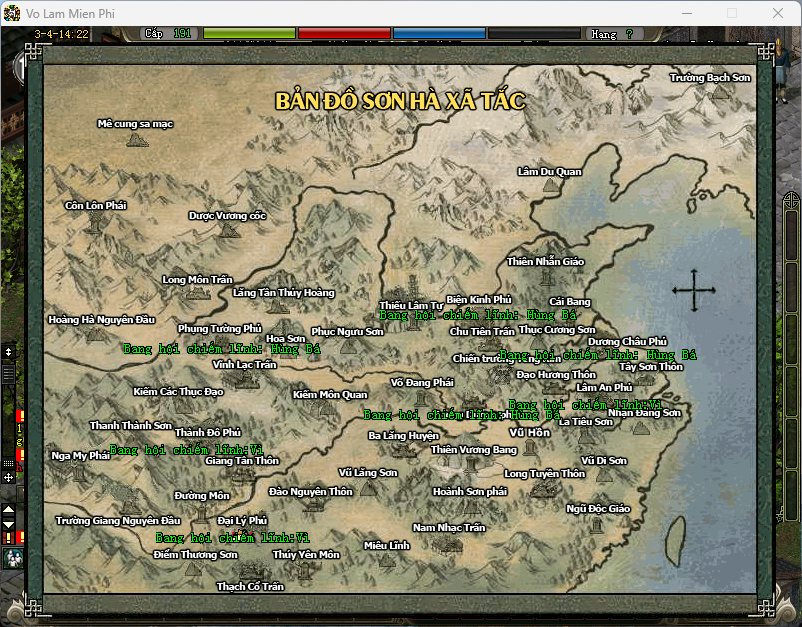Image resolution: width=802 pixels, height=627 pixels.
Task: Click the Đại Lý Phủ city label
Action: click(242, 520)
